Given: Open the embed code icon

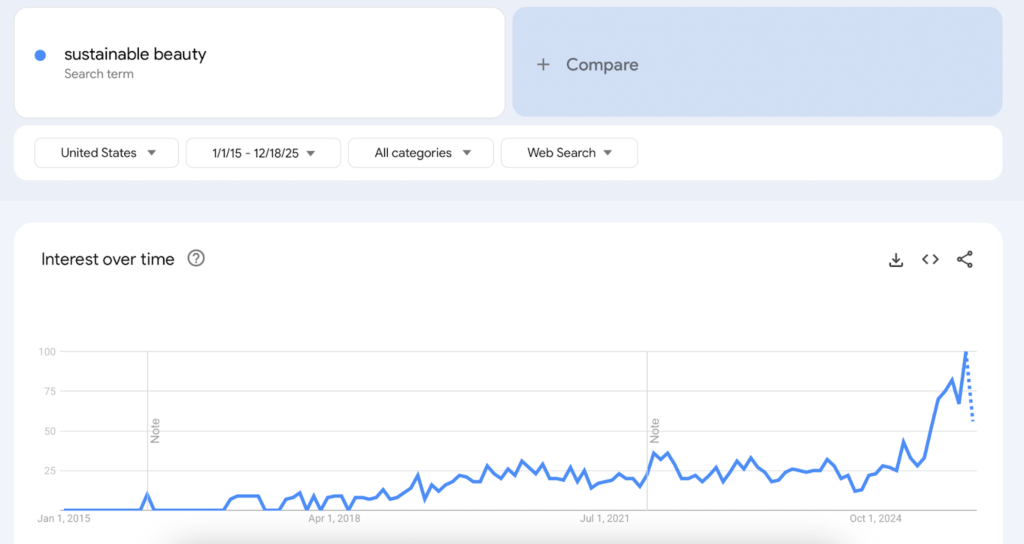Looking at the screenshot, I should 930,260.
